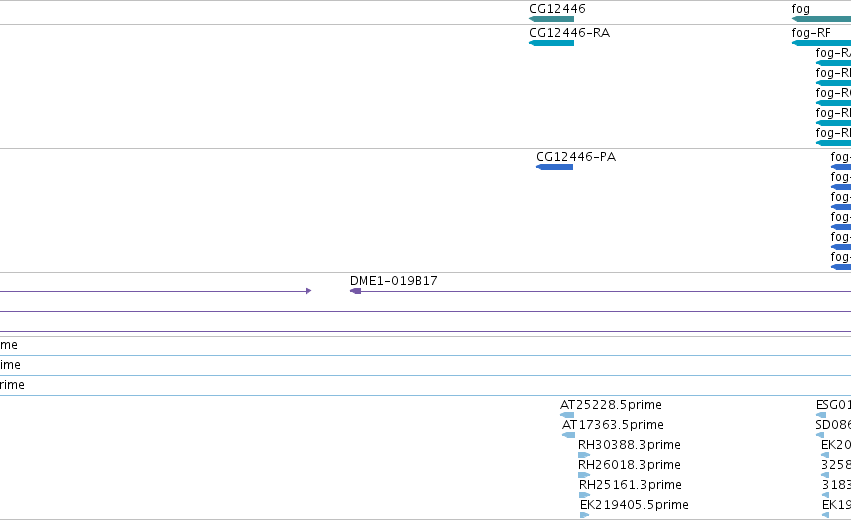Click the purple right-pointing arrowhead left of DME1-019B17
The width and height of the screenshot is (851, 520).
click(x=308, y=291)
